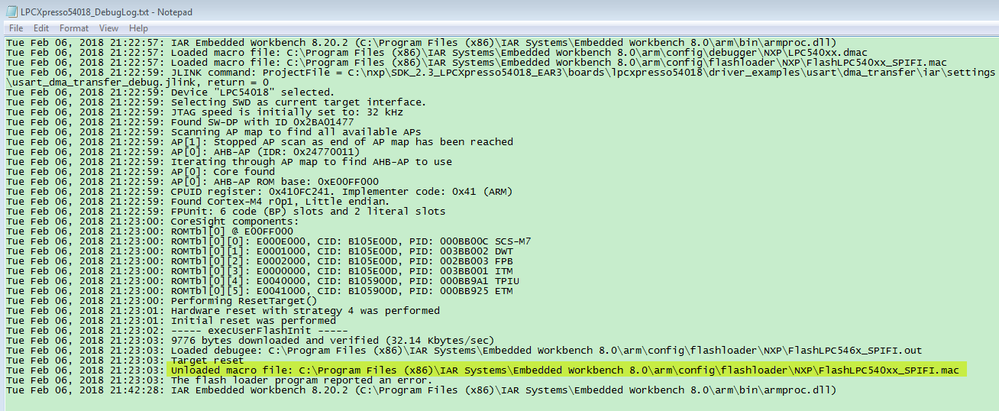Open the Edit menu
999x411 pixels.
[41, 28]
